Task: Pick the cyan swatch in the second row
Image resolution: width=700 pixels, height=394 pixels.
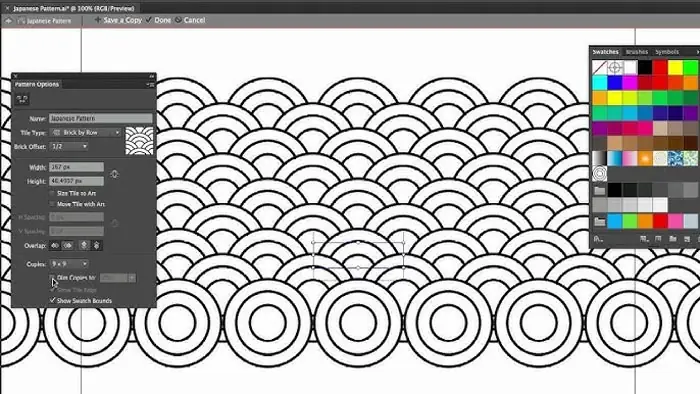Action: [x=600, y=83]
